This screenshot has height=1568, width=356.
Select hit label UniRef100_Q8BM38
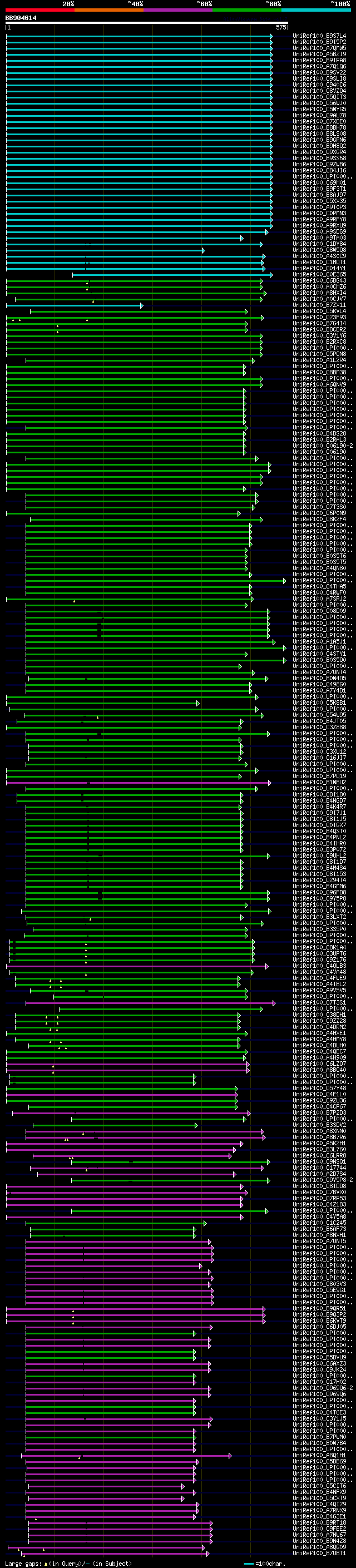[319, 373]
